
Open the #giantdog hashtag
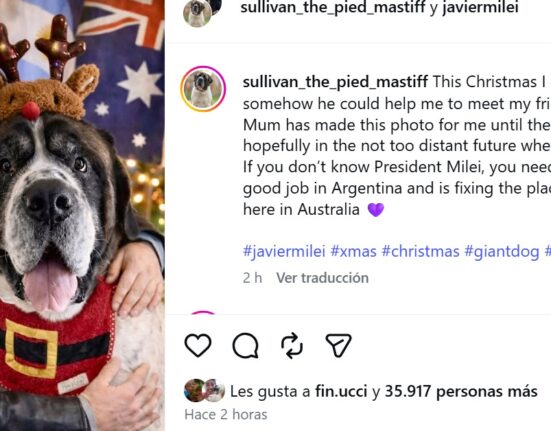pos(502,252)
